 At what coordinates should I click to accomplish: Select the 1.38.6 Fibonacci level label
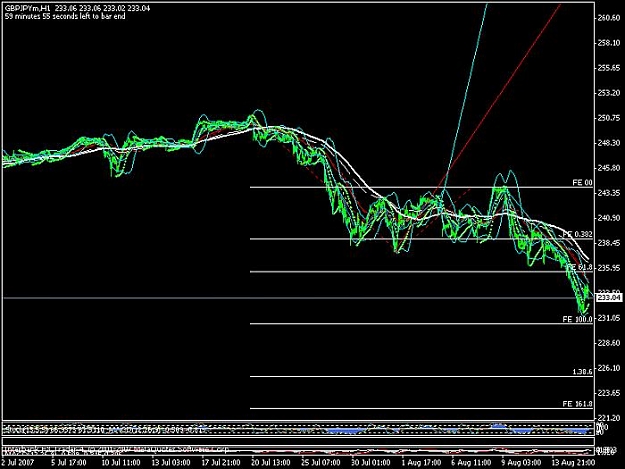point(582,372)
